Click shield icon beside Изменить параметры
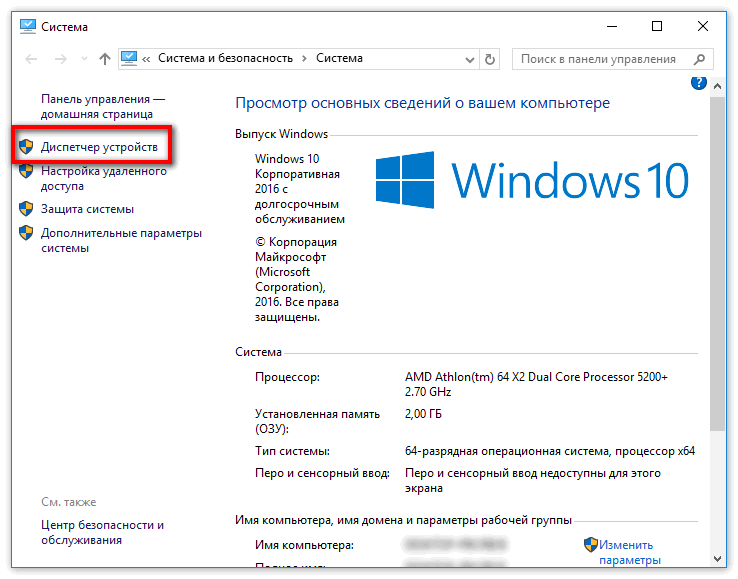Image resolution: width=738 pixels, height=579 pixels. pos(591,545)
